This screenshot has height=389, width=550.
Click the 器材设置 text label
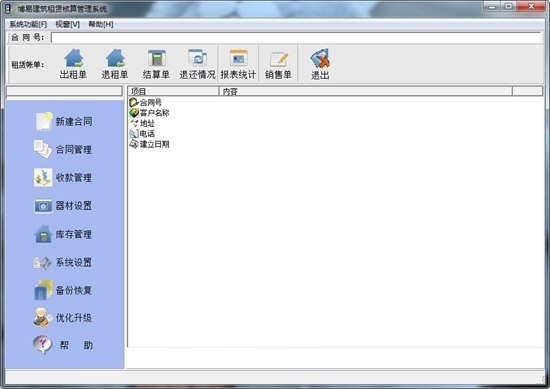coord(74,206)
